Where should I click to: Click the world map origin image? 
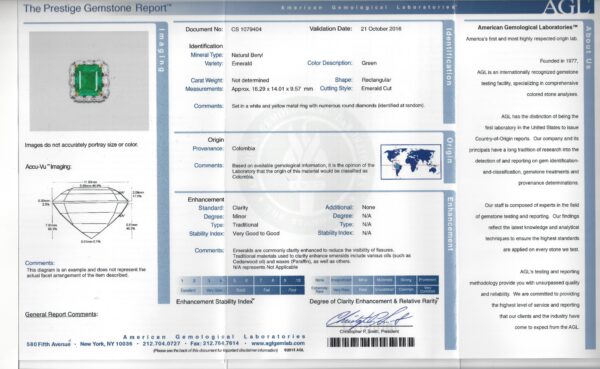[411, 162]
